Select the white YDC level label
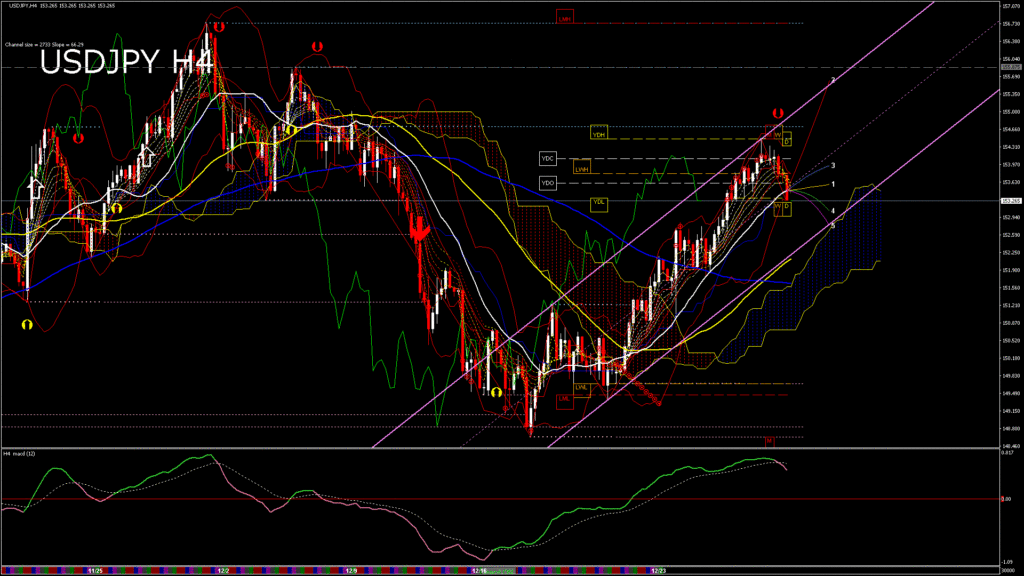1024x576 pixels. (547, 159)
